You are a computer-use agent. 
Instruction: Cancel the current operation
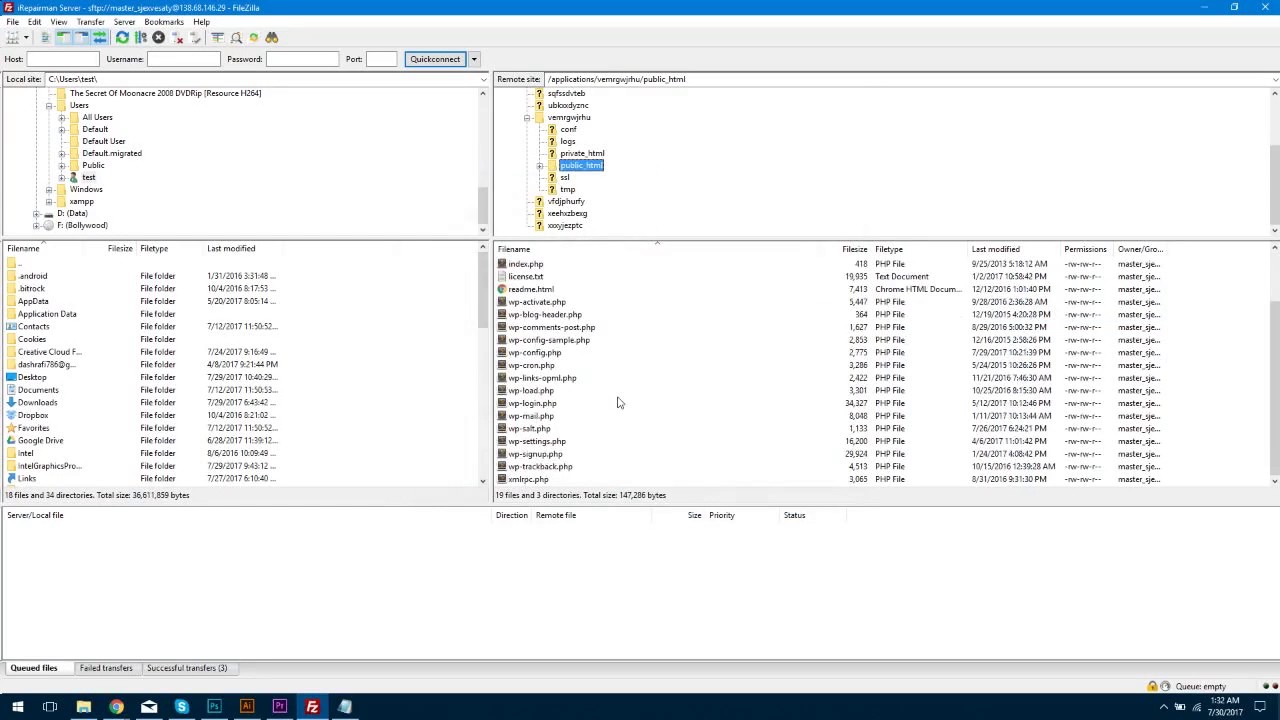pos(158,37)
